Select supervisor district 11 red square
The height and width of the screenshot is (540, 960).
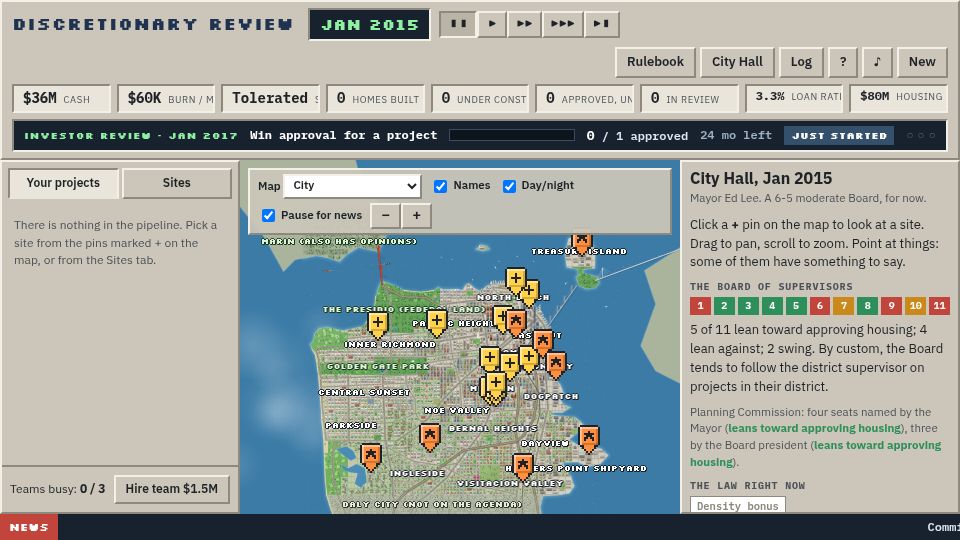(939, 306)
